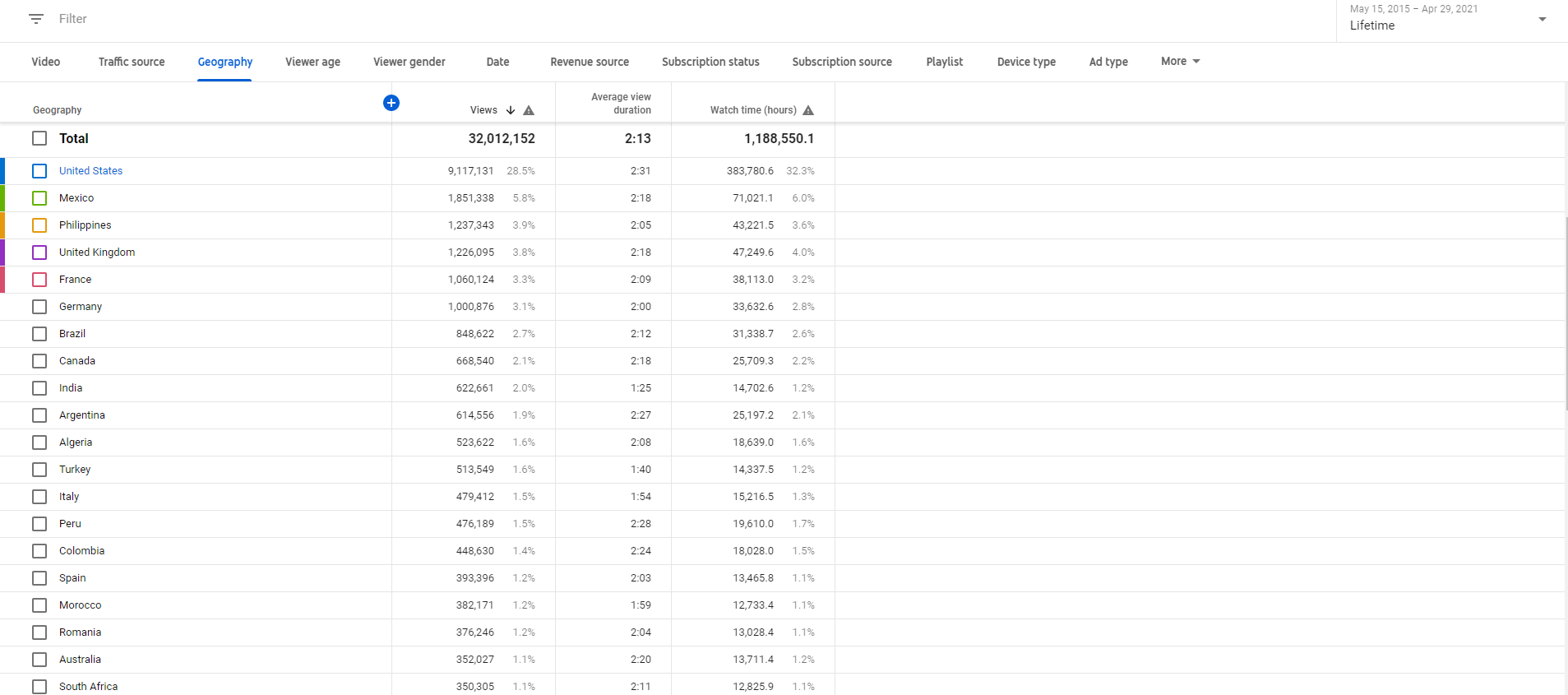Click the May 15, 2015 – Apr 29, 2021 text
The width and height of the screenshot is (1568, 695).
(x=1414, y=9)
